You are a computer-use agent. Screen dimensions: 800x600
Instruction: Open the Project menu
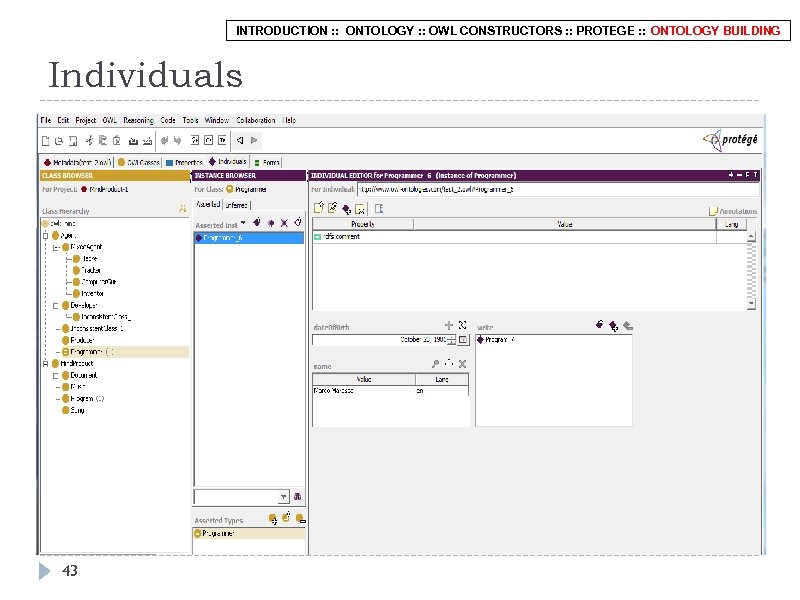pyautogui.click(x=86, y=120)
